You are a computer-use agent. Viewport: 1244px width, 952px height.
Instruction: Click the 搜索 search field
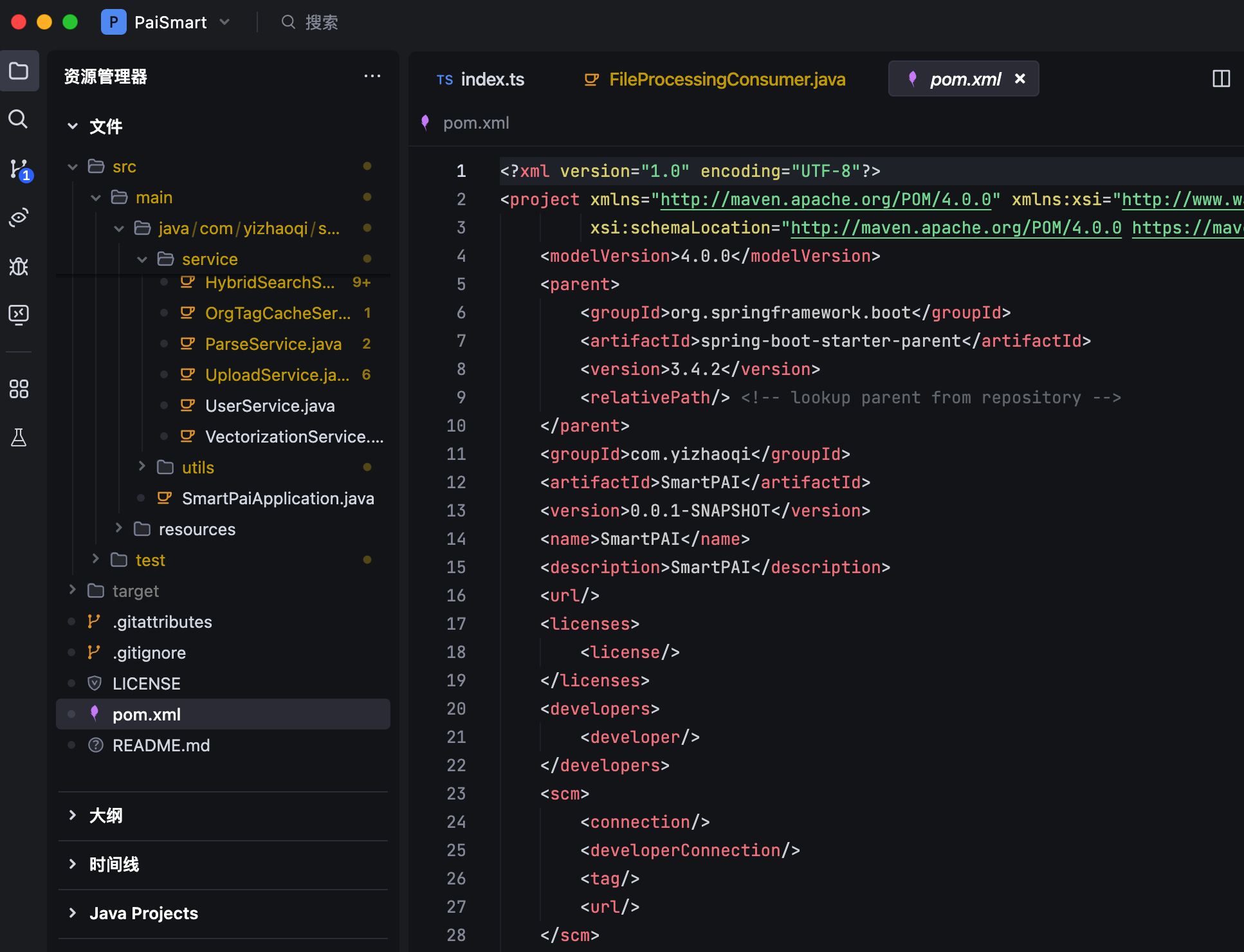pyautogui.click(x=322, y=23)
